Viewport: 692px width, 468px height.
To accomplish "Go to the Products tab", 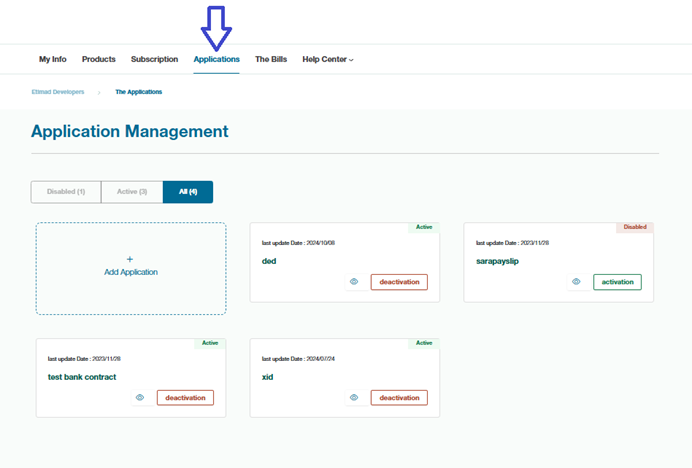I will [99, 60].
